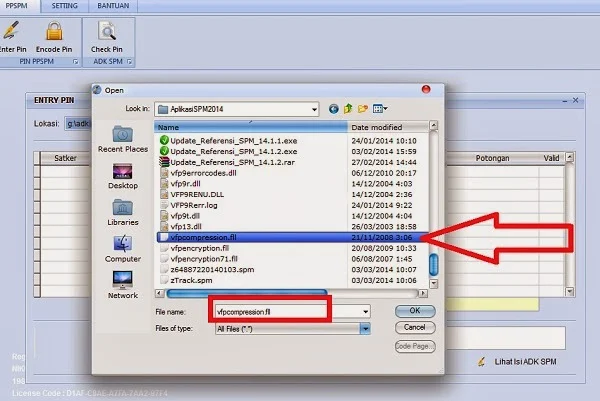Sort files by Date modified column
The width and height of the screenshot is (600, 401).
pos(388,127)
